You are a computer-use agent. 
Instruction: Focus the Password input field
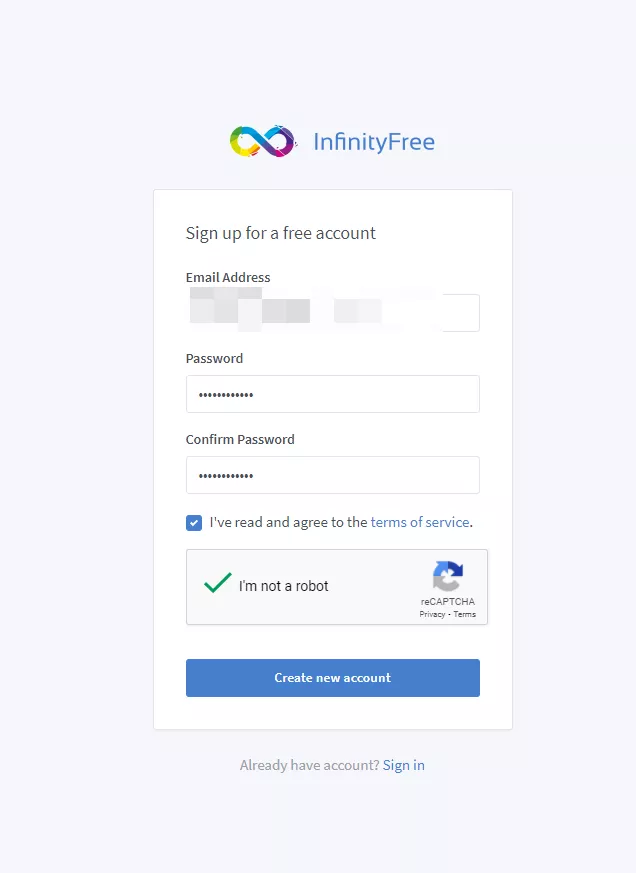click(x=332, y=394)
